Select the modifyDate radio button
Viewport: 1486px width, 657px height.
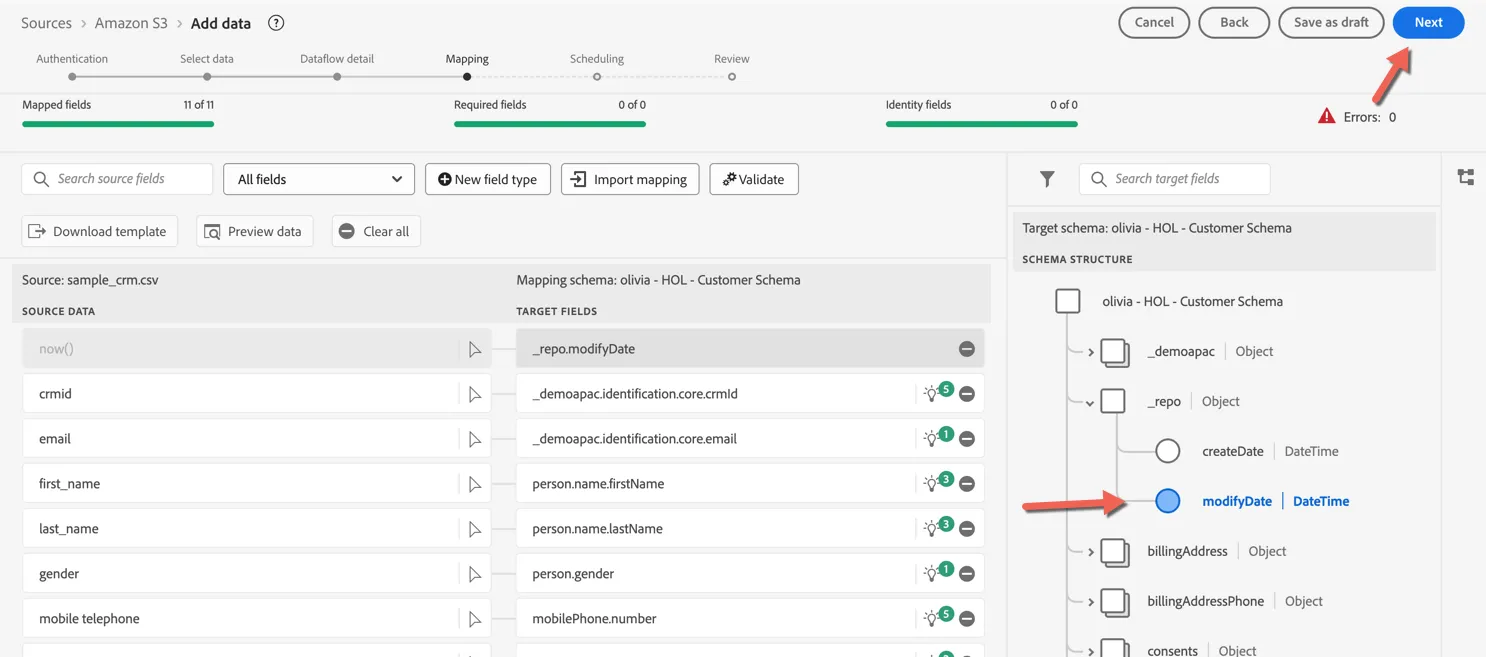tap(1167, 501)
